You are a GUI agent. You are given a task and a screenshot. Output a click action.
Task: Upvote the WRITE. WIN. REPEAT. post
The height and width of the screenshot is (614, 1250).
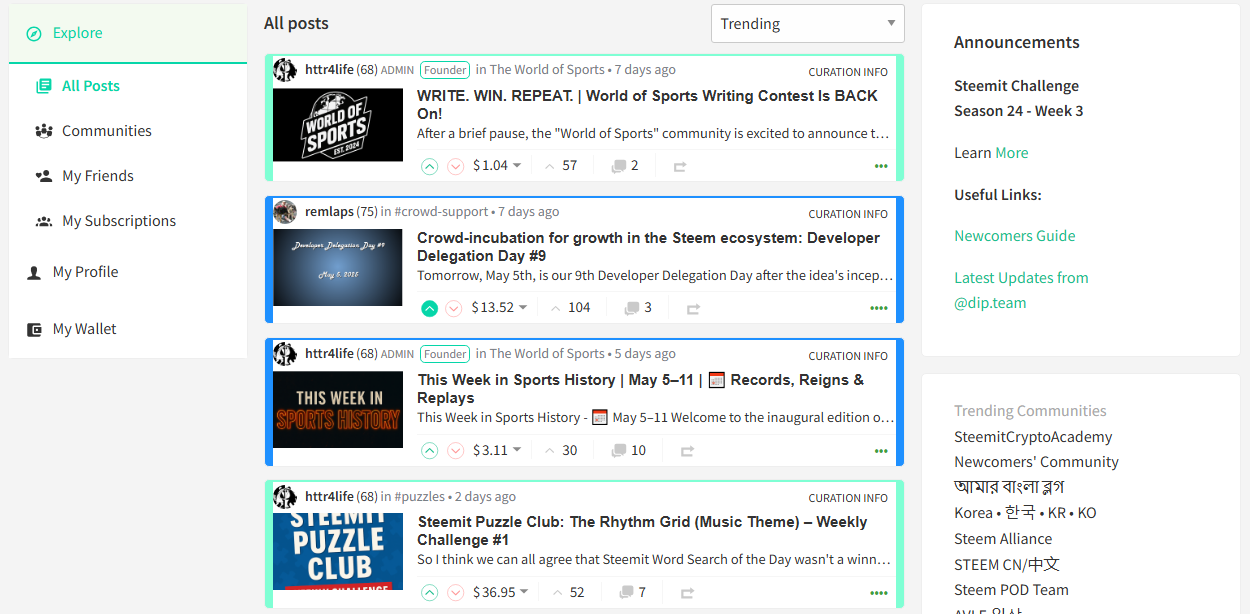430,166
